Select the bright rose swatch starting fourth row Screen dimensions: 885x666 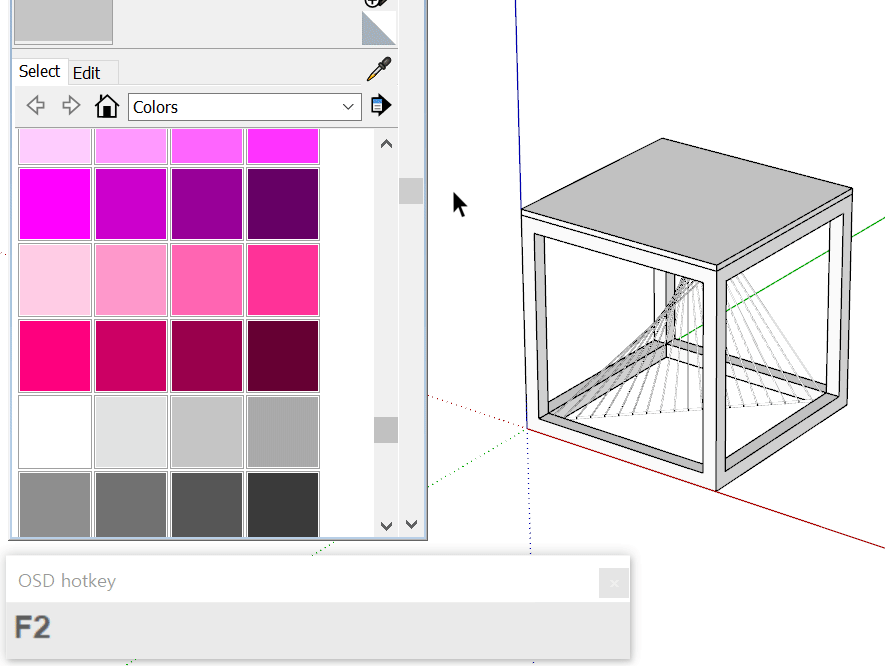55,356
